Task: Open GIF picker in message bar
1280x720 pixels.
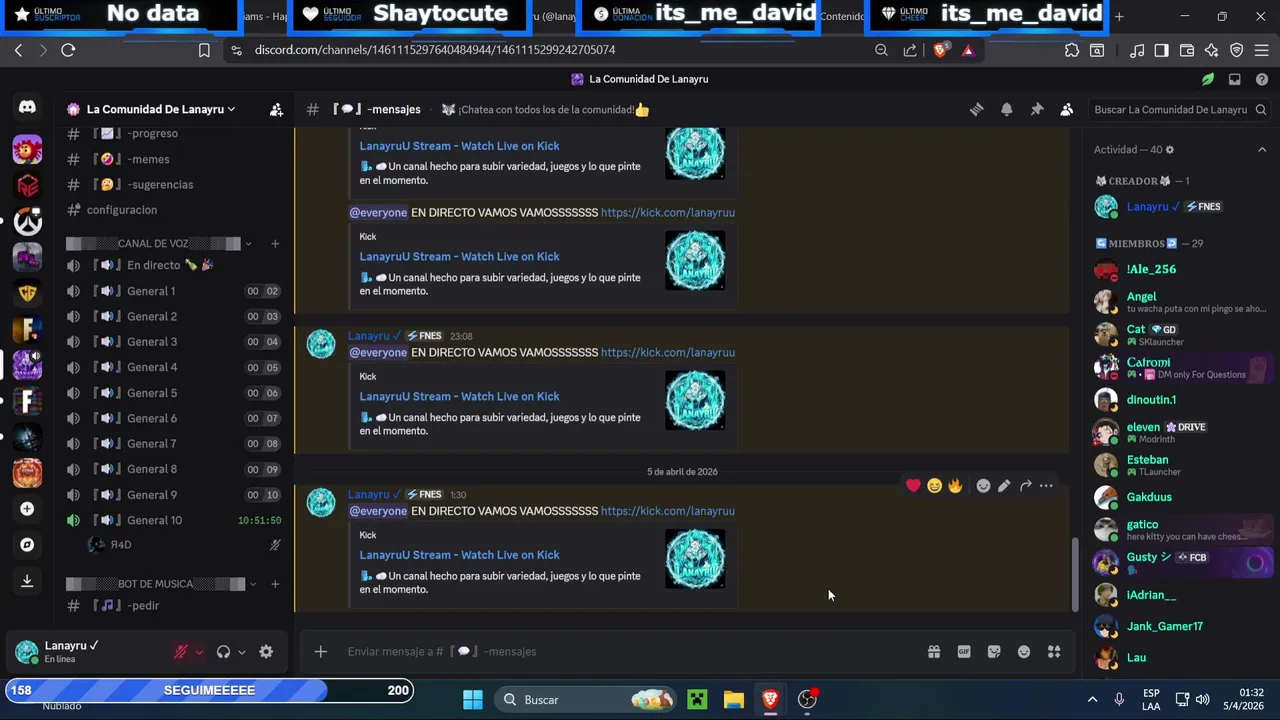Action: click(964, 651)
